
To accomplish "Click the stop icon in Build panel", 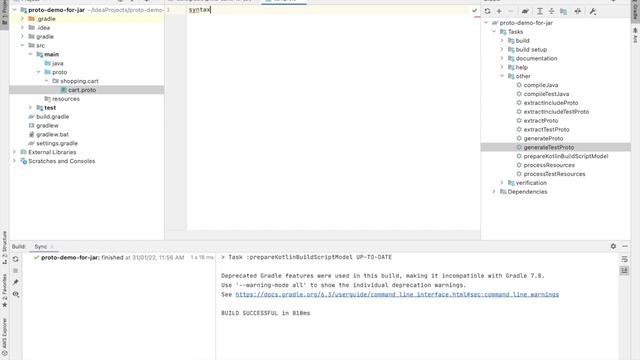I will click(x=16, y=271).
